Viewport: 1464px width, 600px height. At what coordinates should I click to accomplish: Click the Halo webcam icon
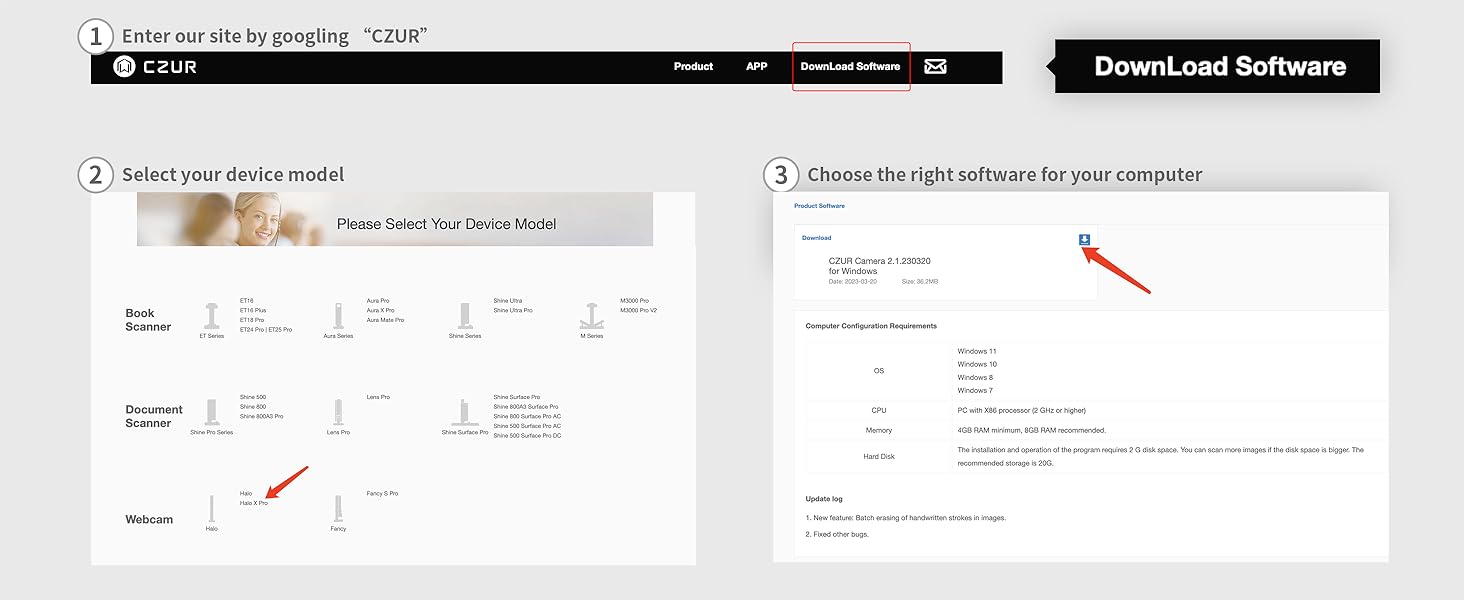(x=212, y=508)
